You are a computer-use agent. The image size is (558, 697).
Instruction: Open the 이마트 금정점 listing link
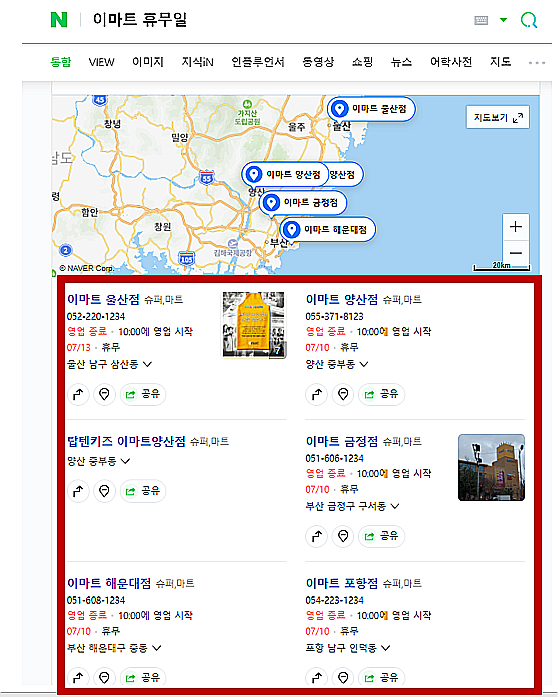pyautogui.click(x=341, y=441)
